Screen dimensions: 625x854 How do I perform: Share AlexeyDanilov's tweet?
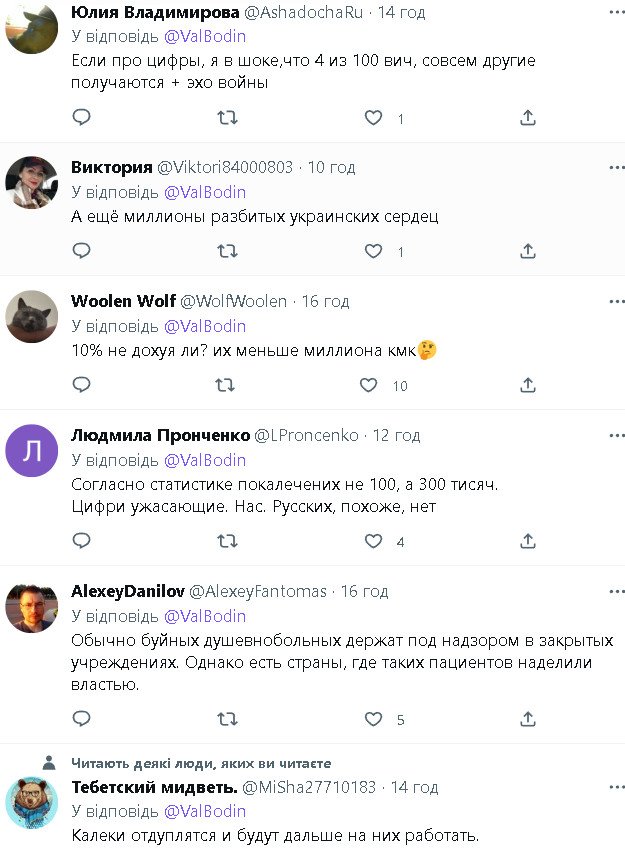pyautogui.click(x=528, y=718)
